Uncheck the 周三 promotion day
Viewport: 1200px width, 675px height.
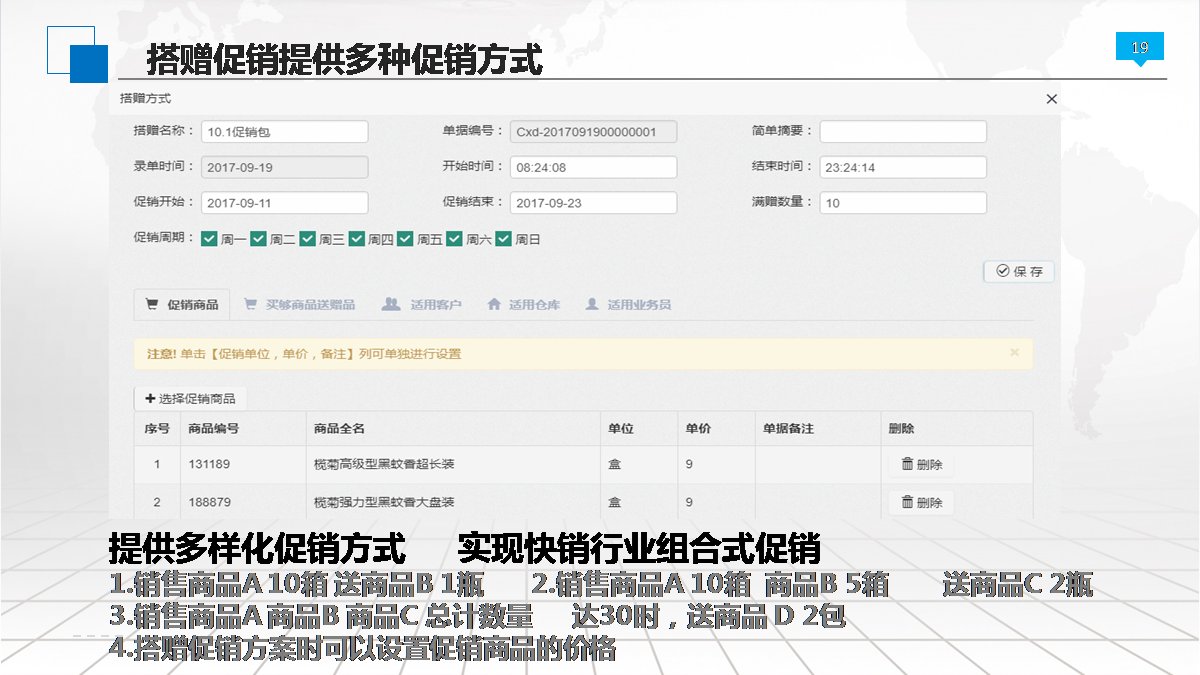pyautogui.click(x=307, y=239)
